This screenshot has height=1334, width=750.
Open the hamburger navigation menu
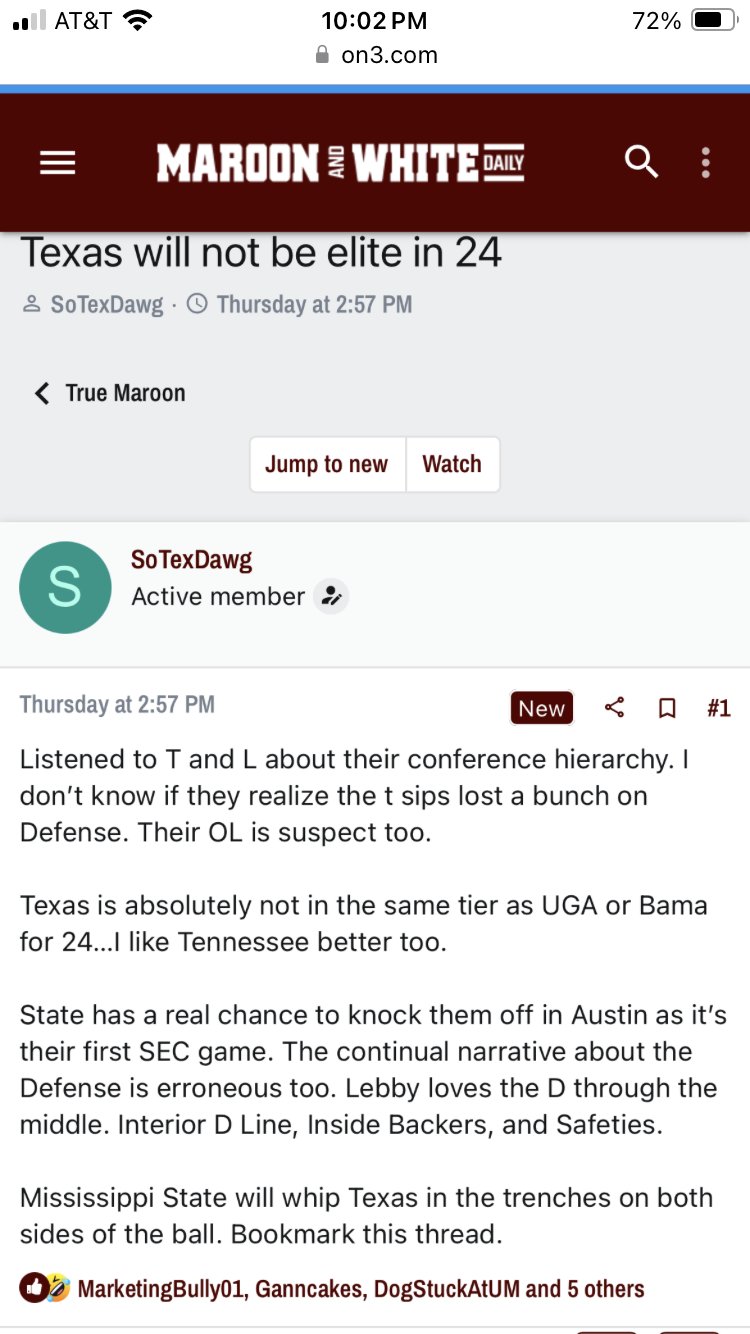click(58, 162)
